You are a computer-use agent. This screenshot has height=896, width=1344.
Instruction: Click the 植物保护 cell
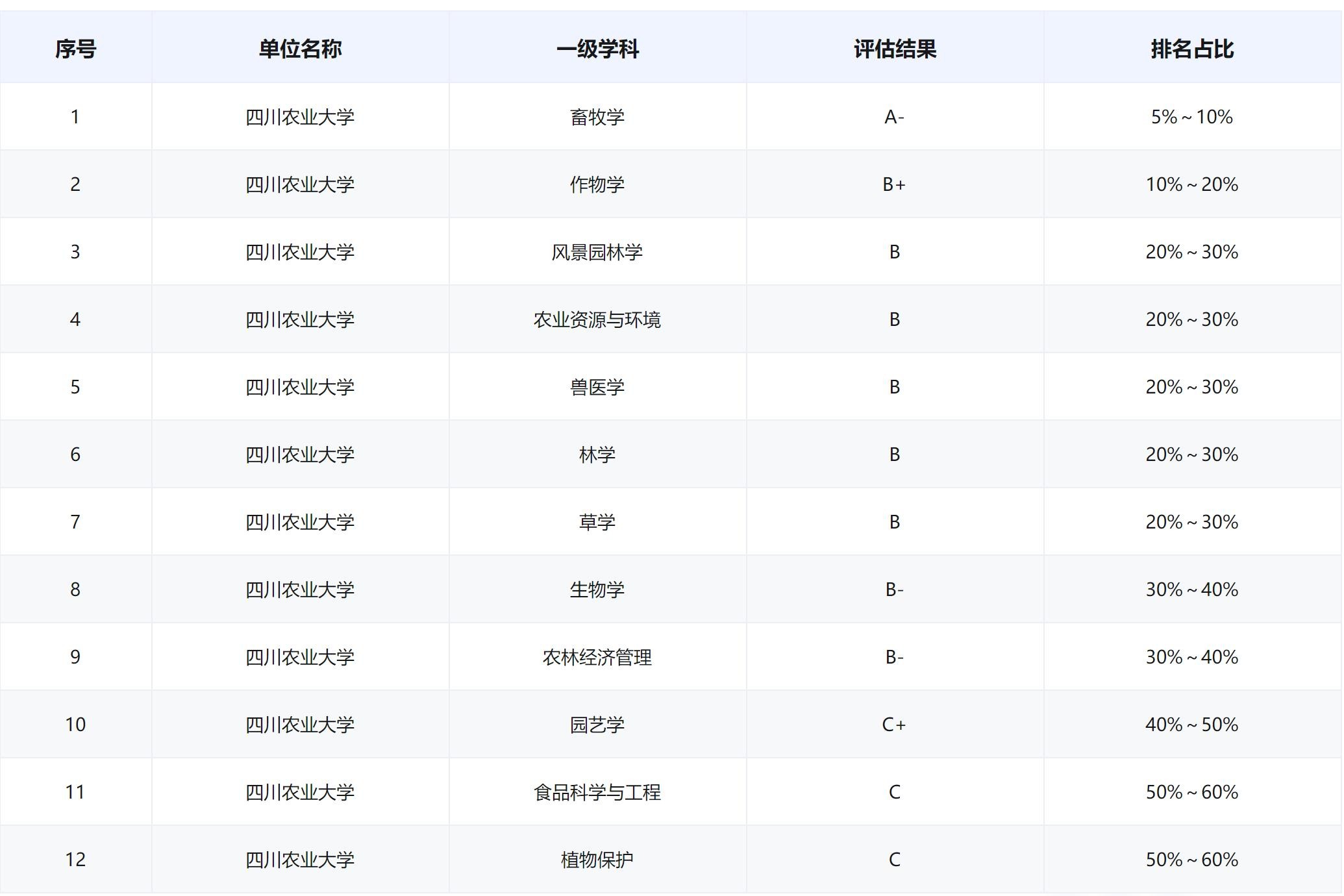pyautogui.click(x=597, y=860)
